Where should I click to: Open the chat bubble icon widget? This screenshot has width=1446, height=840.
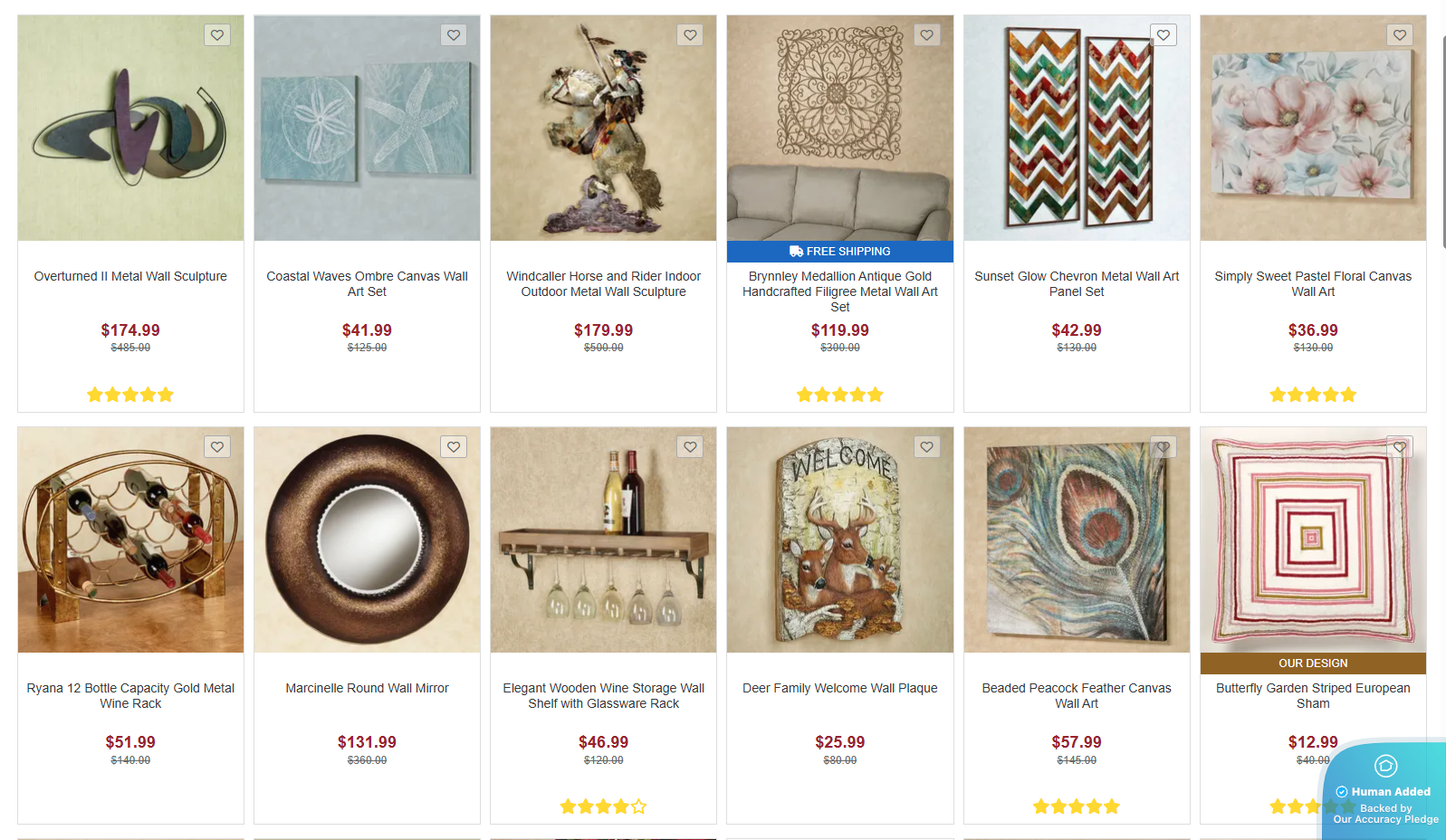click(1385, 766)
